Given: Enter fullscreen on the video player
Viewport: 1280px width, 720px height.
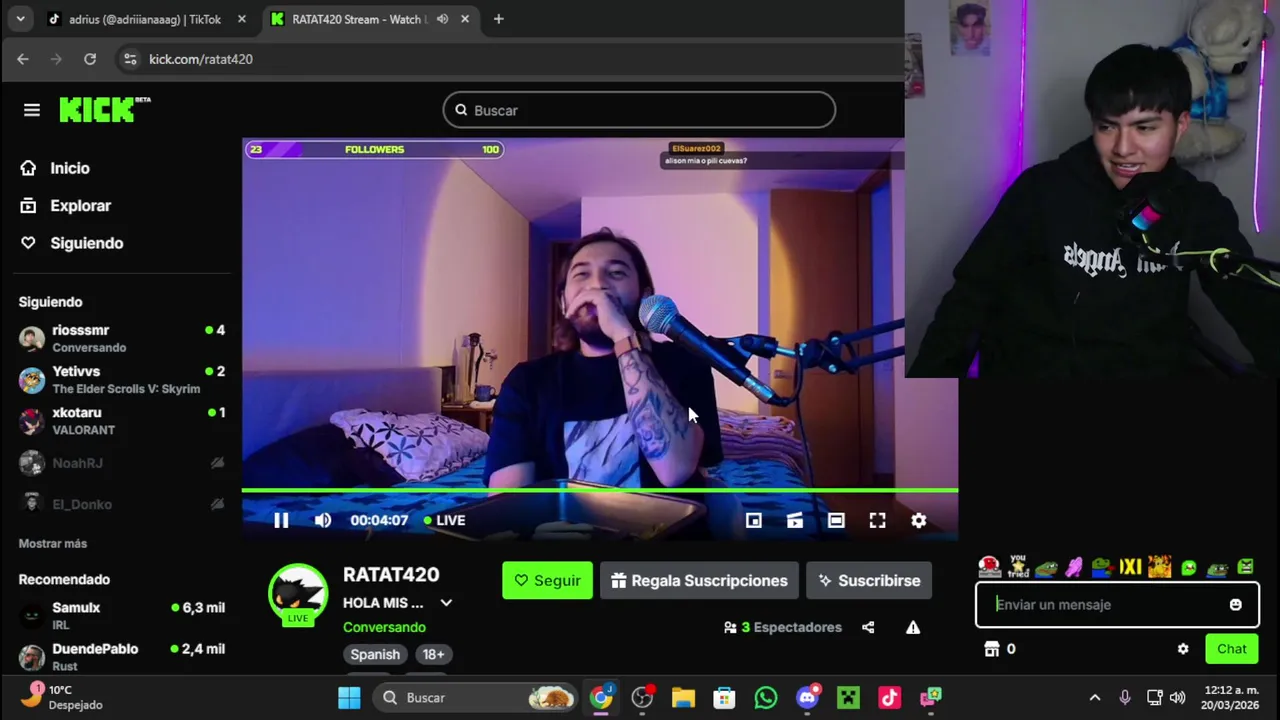Looking at the screenshot, I should pos(877,520).
